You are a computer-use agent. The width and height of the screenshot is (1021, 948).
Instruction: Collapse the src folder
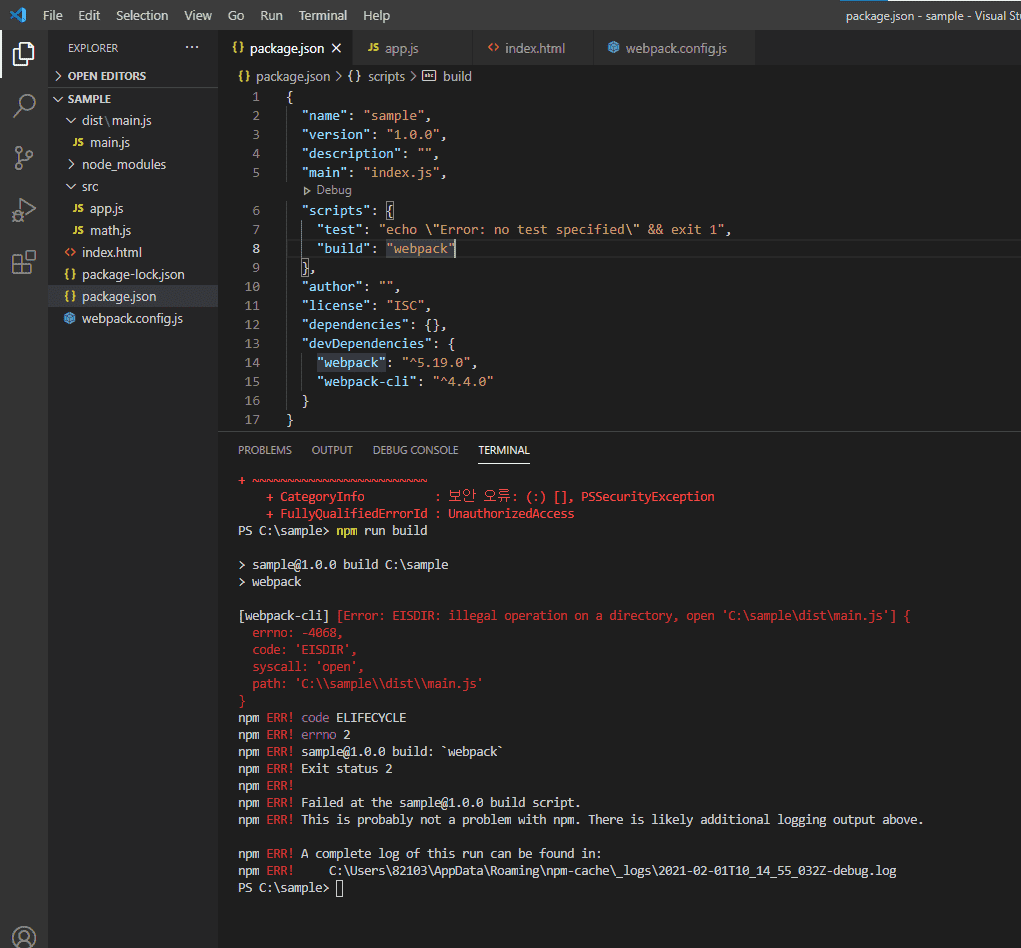tap(89, 186)
